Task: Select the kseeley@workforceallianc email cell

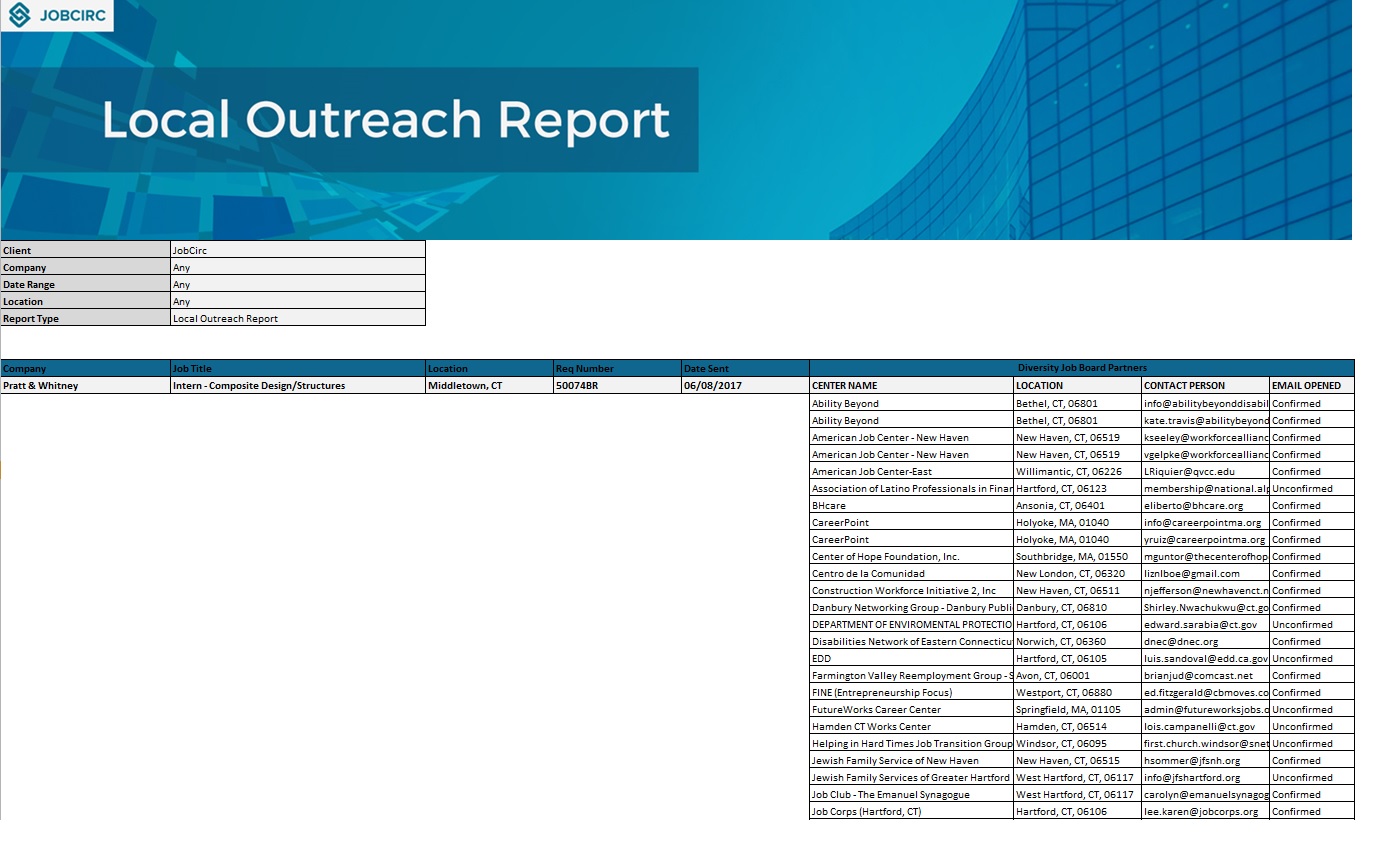Action: (x=1206, y=437)
